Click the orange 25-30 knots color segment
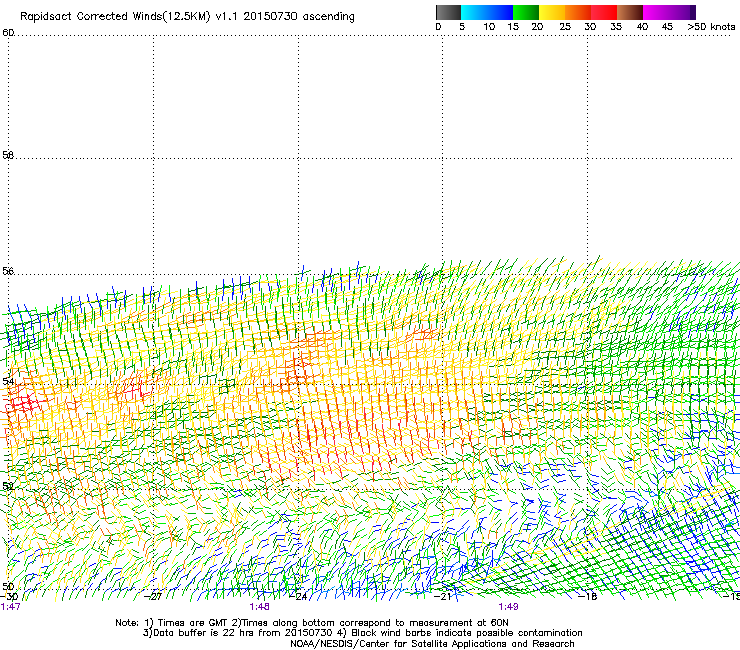 coord(578,12)
